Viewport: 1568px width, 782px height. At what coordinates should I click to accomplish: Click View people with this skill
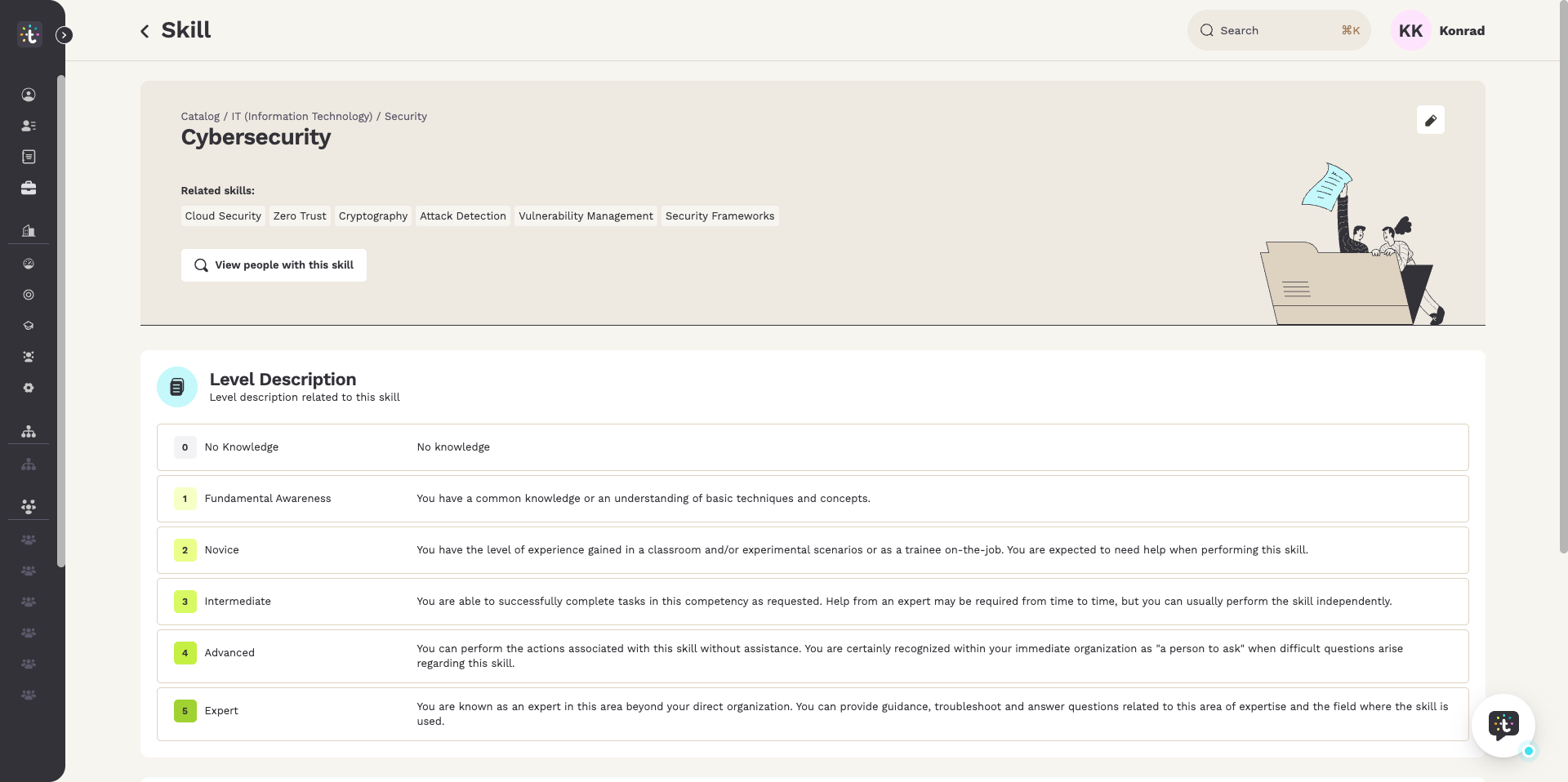[274, 265]
